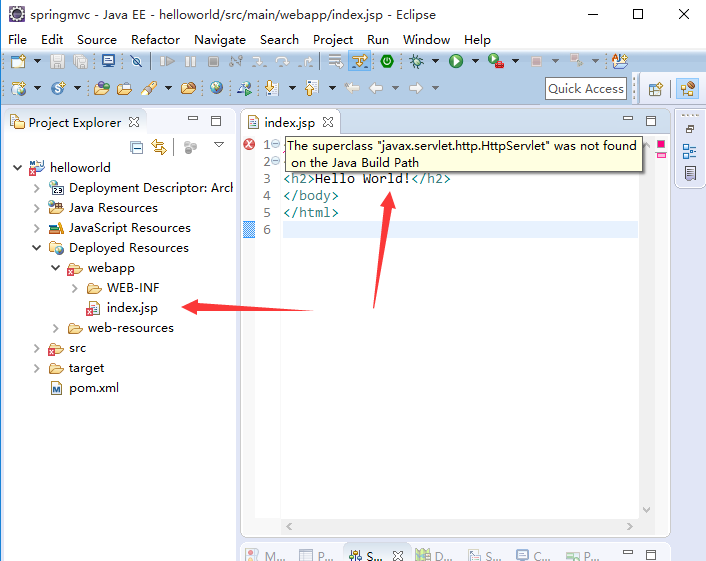Toggle the highlighted block selection toolbar button
This screenshot has width=706, height=561.
tap(359, 61)
